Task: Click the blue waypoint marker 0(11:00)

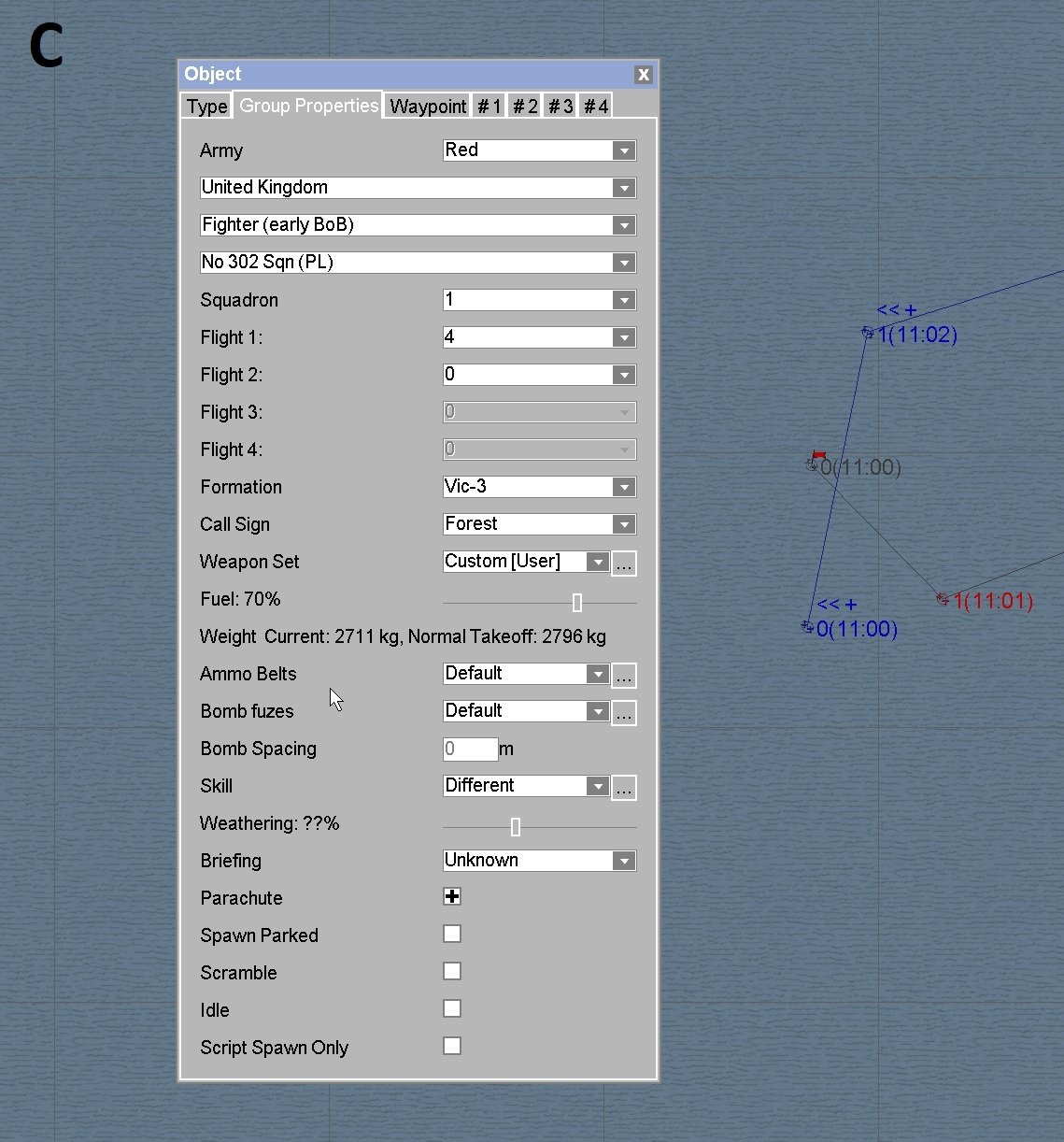Action: click(808, 627)
